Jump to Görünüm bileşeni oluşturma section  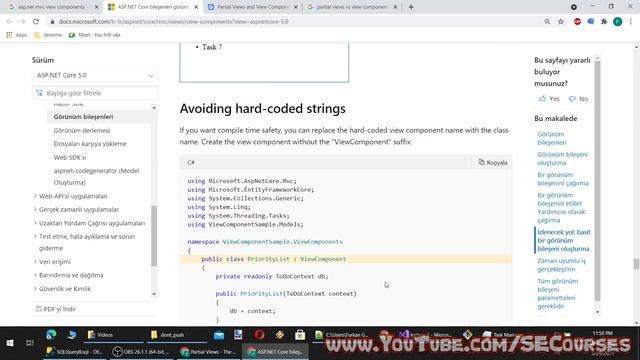click(562, 158)
